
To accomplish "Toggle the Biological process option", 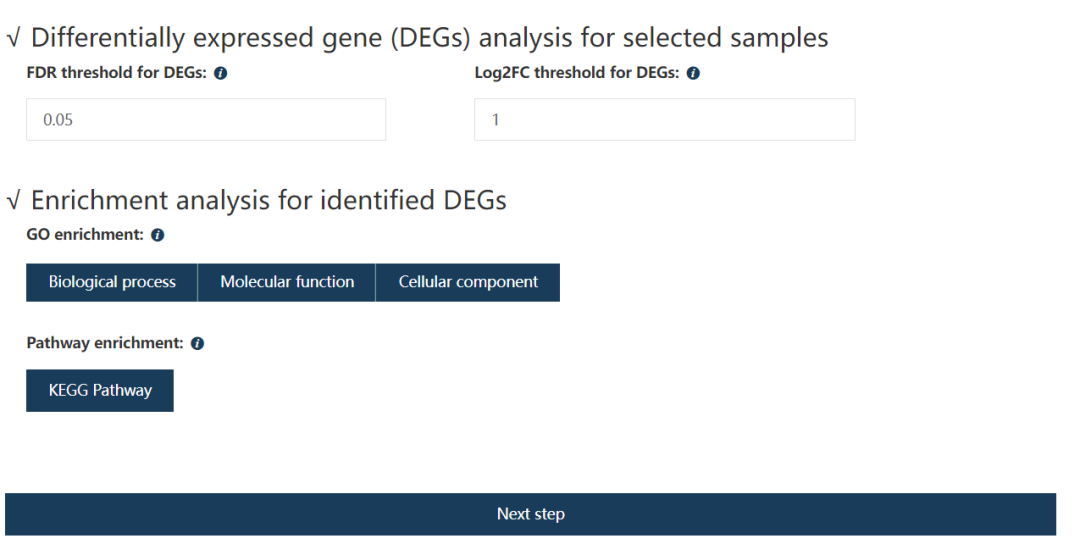I will pyautogui.click(x=112, y=282).
